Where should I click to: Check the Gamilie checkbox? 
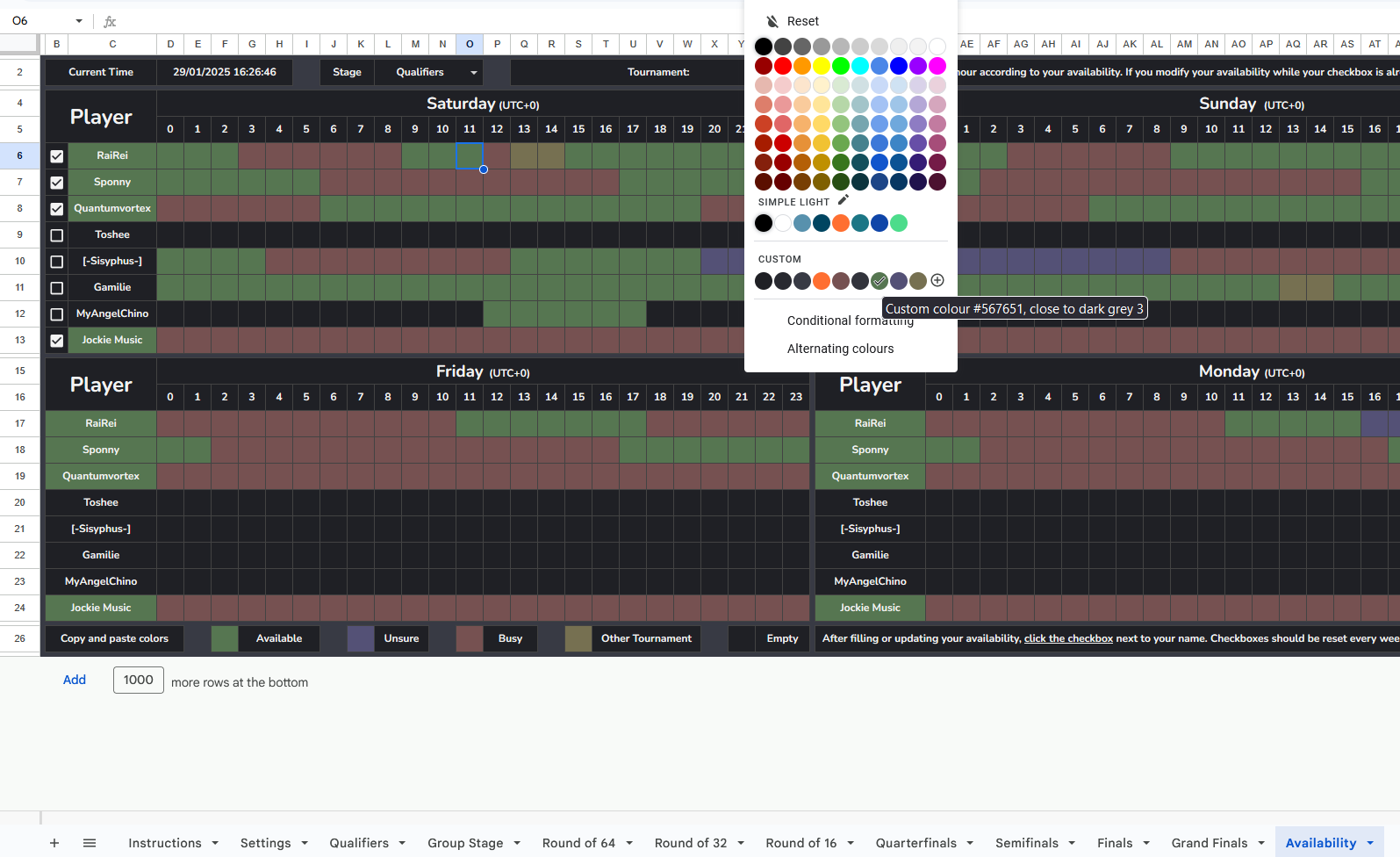tap(57, 288)
